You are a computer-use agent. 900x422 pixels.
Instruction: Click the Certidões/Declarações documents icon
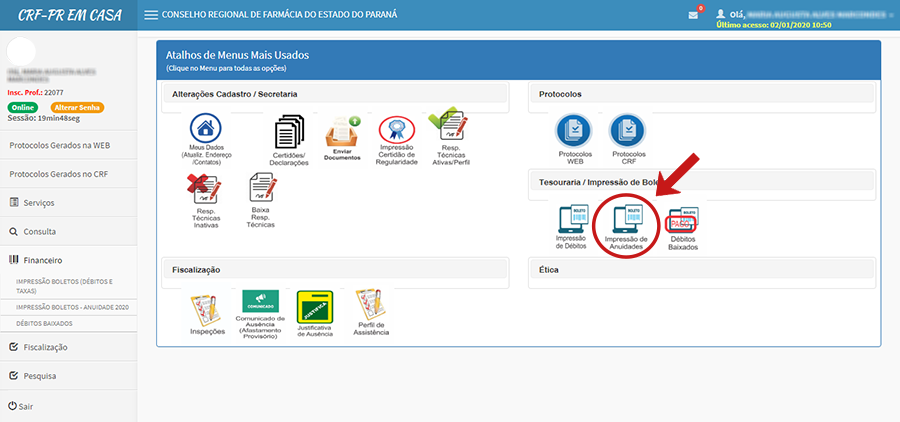289,132
